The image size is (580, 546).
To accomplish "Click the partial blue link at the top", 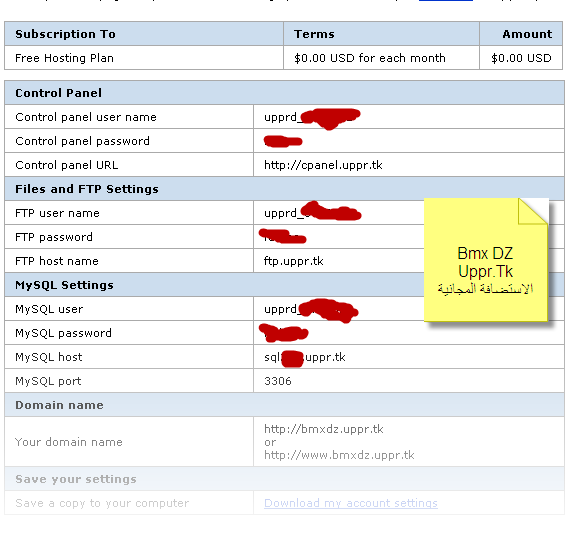I will 446,1.
